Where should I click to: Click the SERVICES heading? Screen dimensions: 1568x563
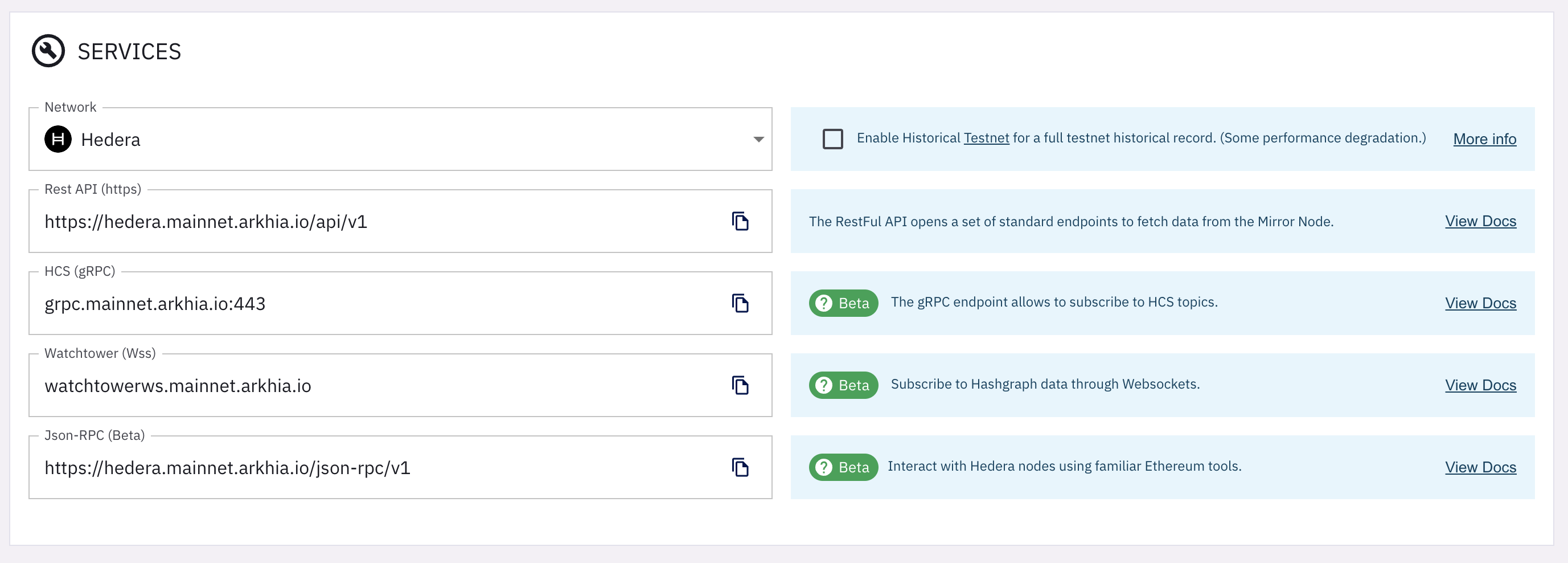129,51
